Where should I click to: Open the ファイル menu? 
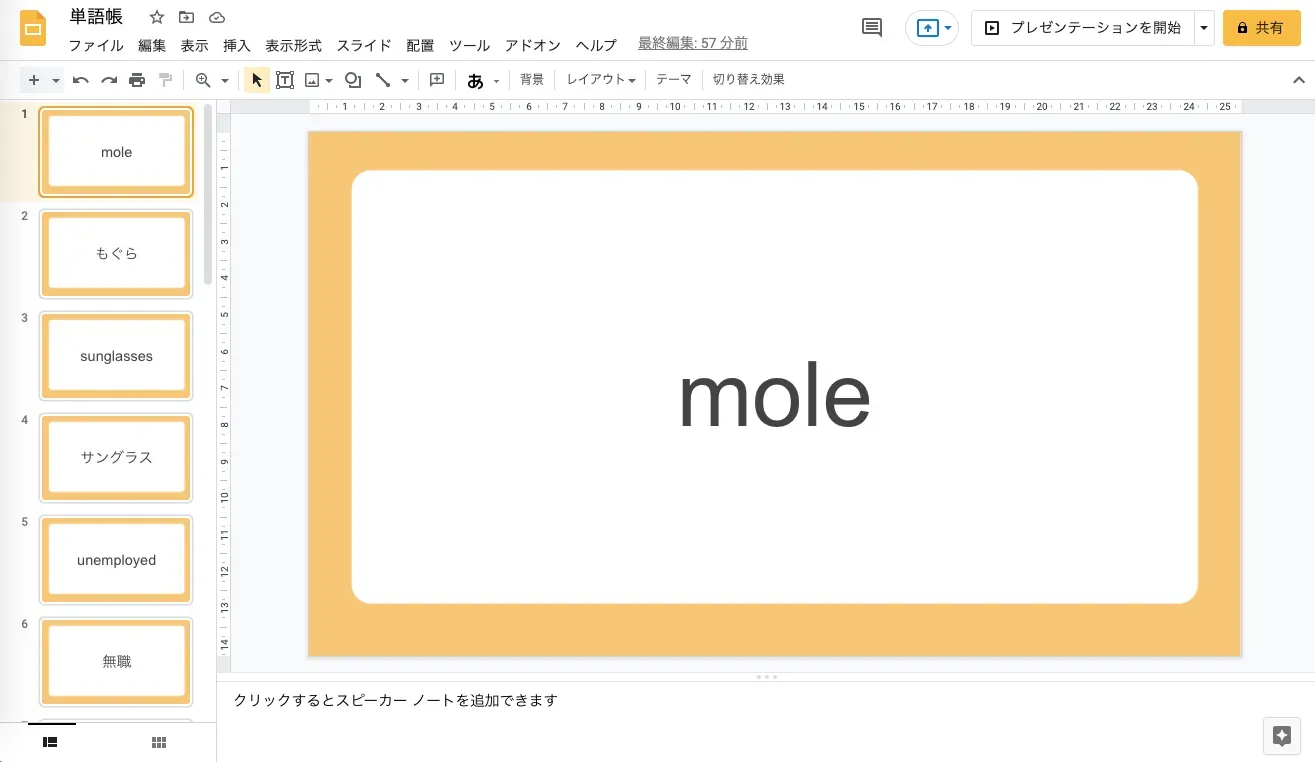(x=96, y=45)
